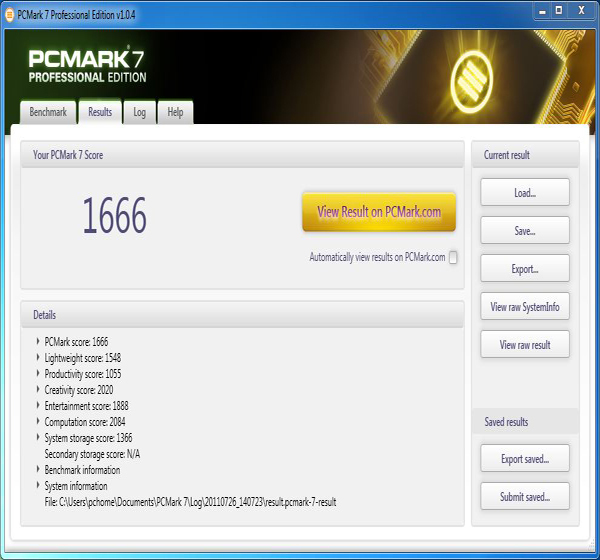Click the large 1666 score number

[x=114, y=214]
